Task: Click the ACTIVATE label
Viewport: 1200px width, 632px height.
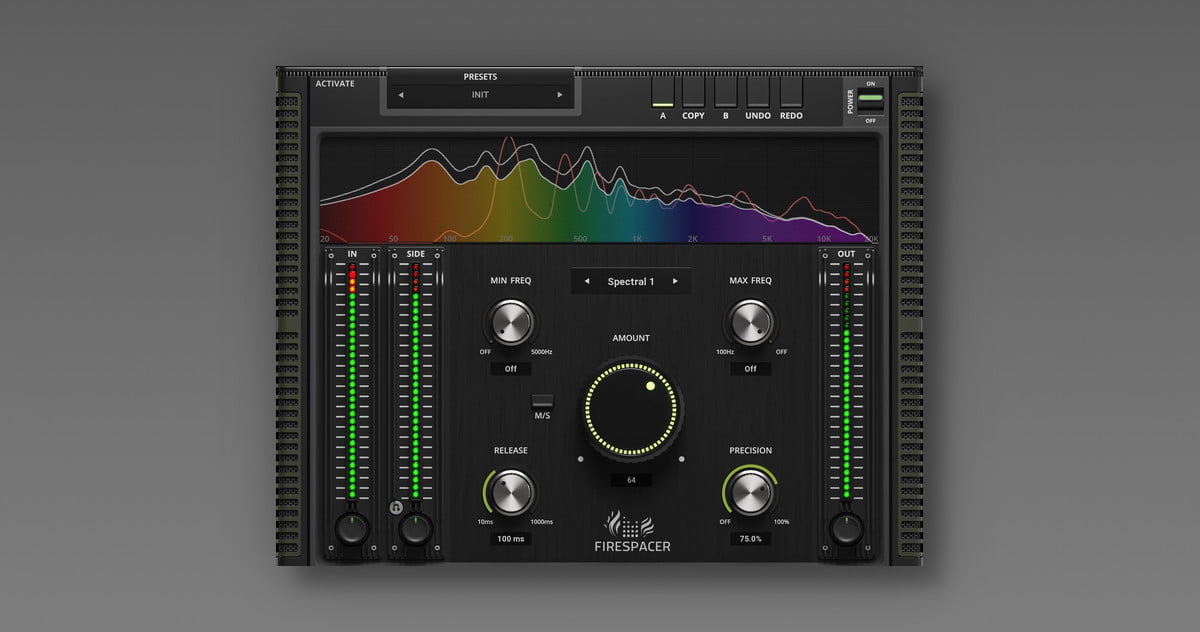Action: pyautogui.click(x=335, y=84)
